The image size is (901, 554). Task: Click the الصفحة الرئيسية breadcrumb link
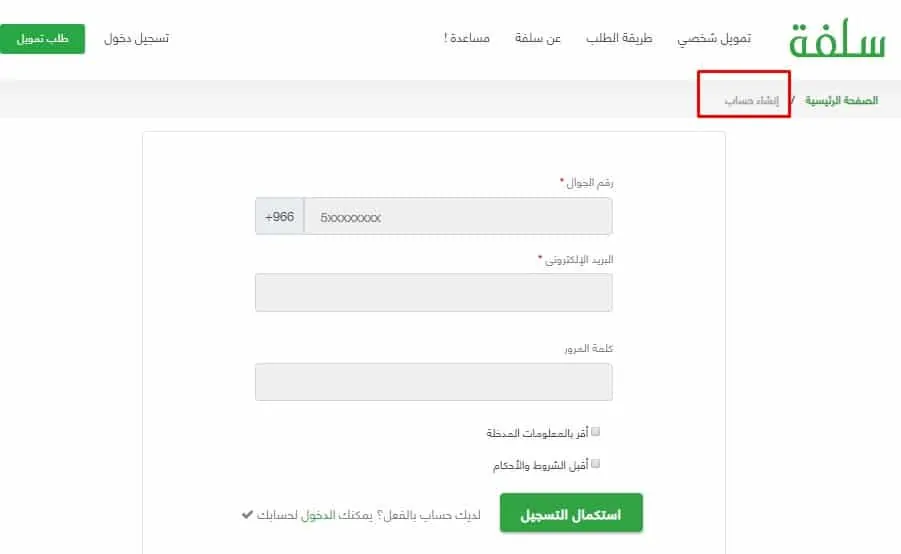coord(841,101)
